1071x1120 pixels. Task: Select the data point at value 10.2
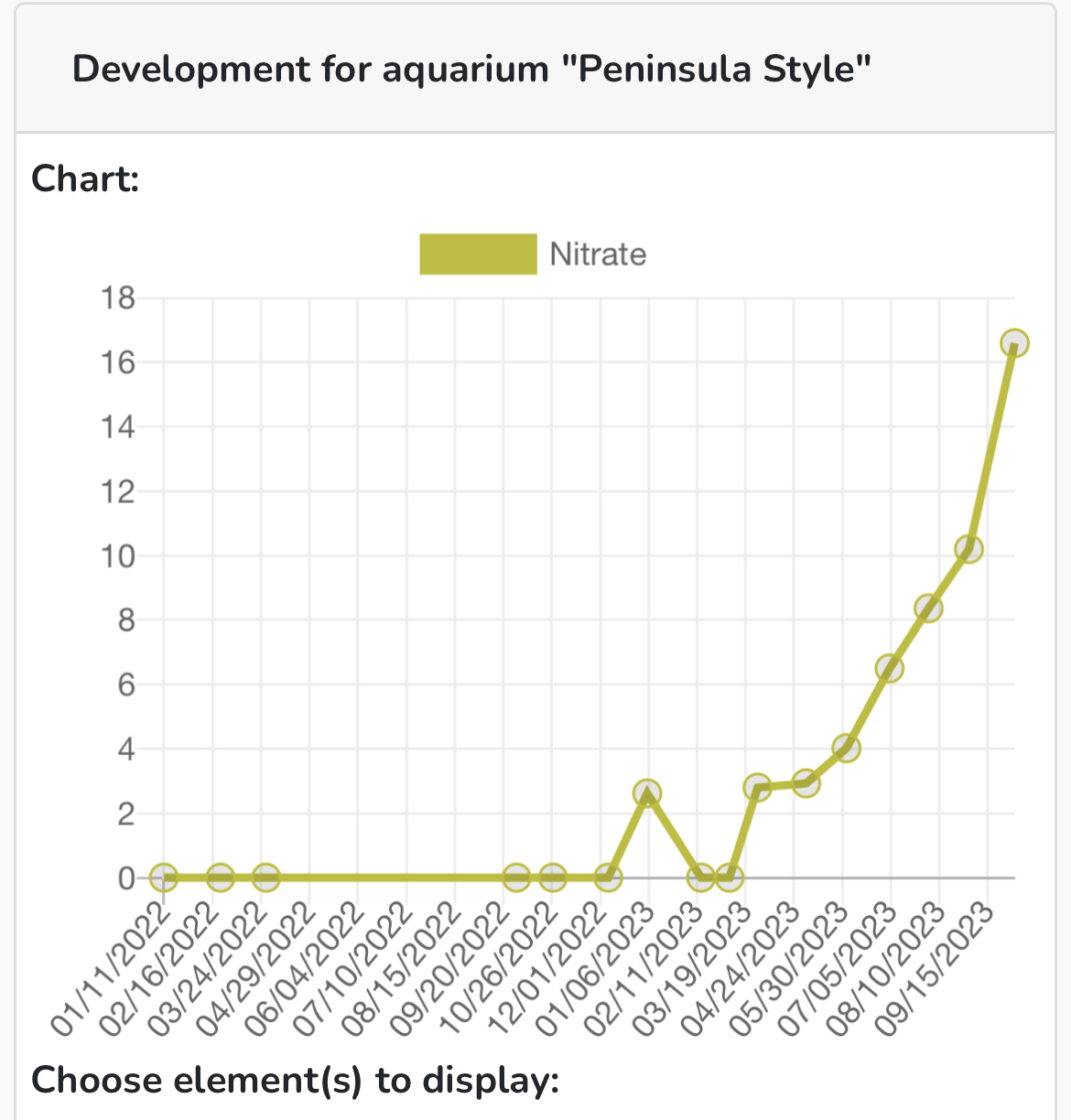[968, 549]
